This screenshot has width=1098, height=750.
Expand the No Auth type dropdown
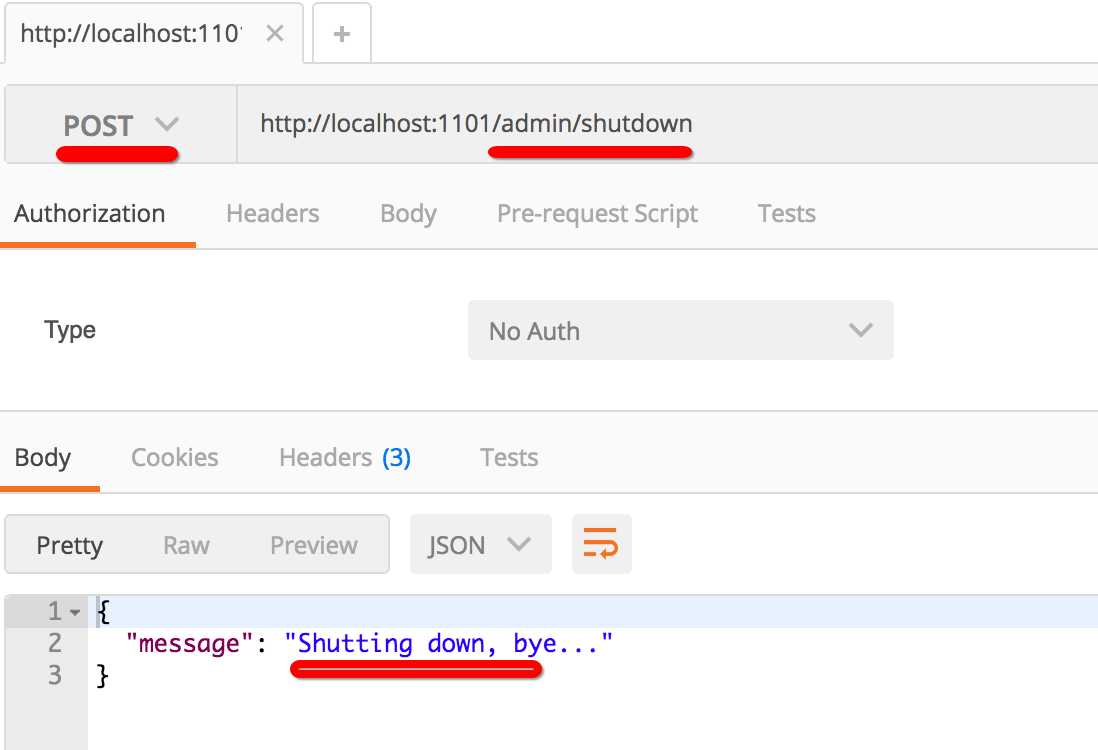[x=680, y=331]
